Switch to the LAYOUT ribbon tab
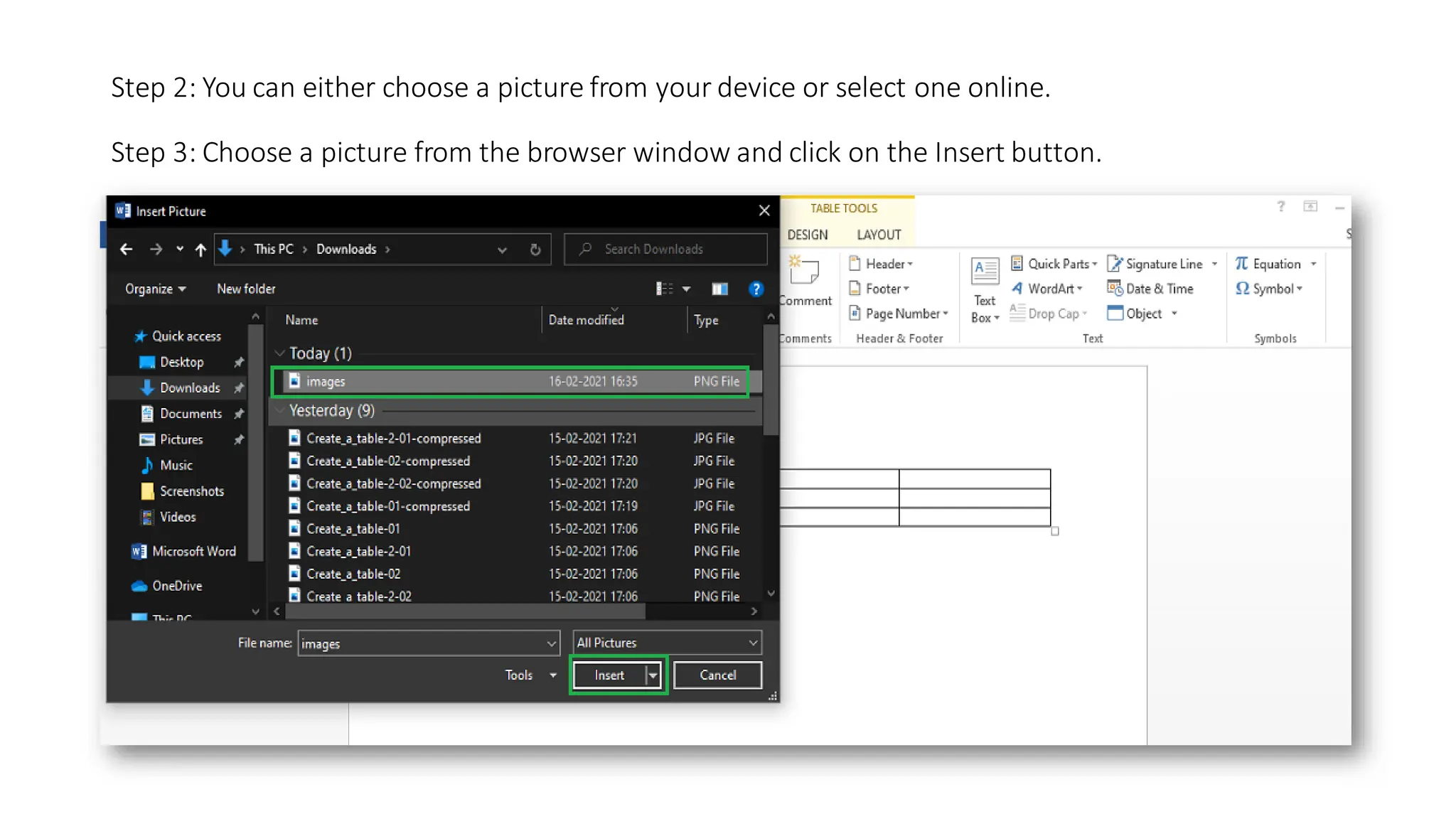The width and height of the screenshot is (1456, 819). point(879,235)
